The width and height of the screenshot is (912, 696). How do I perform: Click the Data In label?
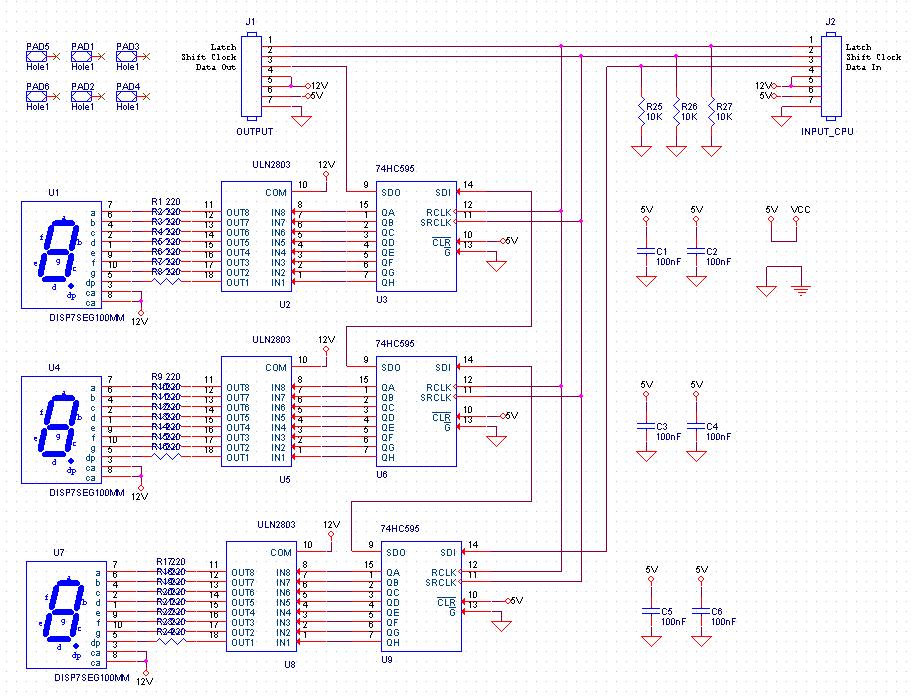pyautogui.click(x=864, y=67)
